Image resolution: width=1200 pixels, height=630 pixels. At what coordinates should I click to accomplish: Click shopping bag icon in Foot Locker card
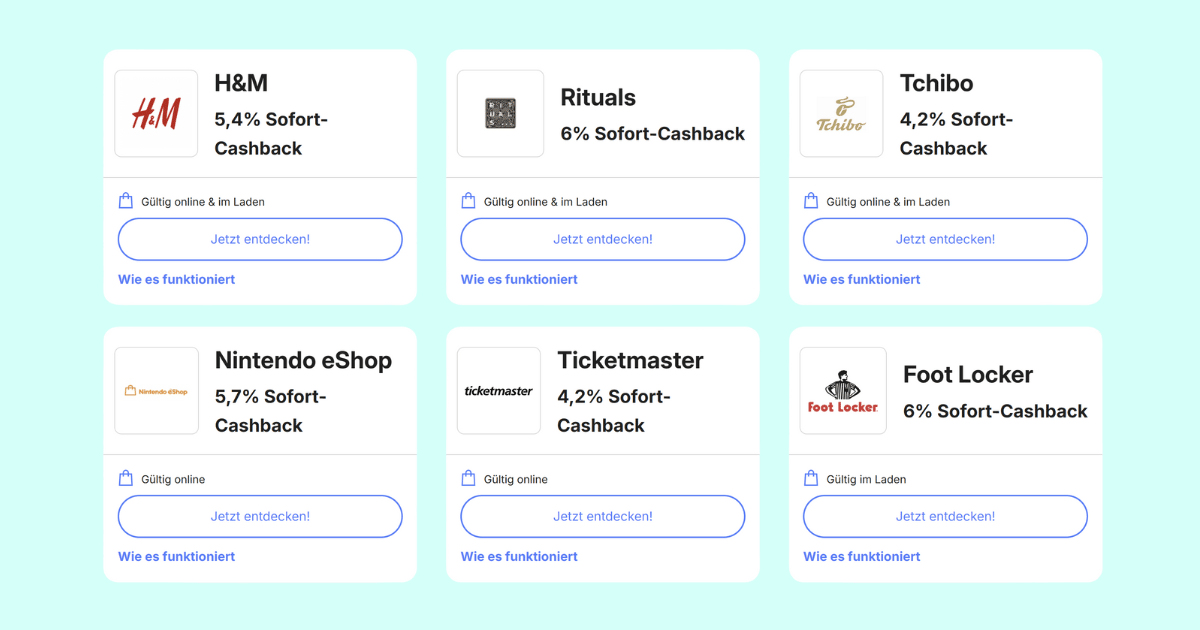click(811, 479)
